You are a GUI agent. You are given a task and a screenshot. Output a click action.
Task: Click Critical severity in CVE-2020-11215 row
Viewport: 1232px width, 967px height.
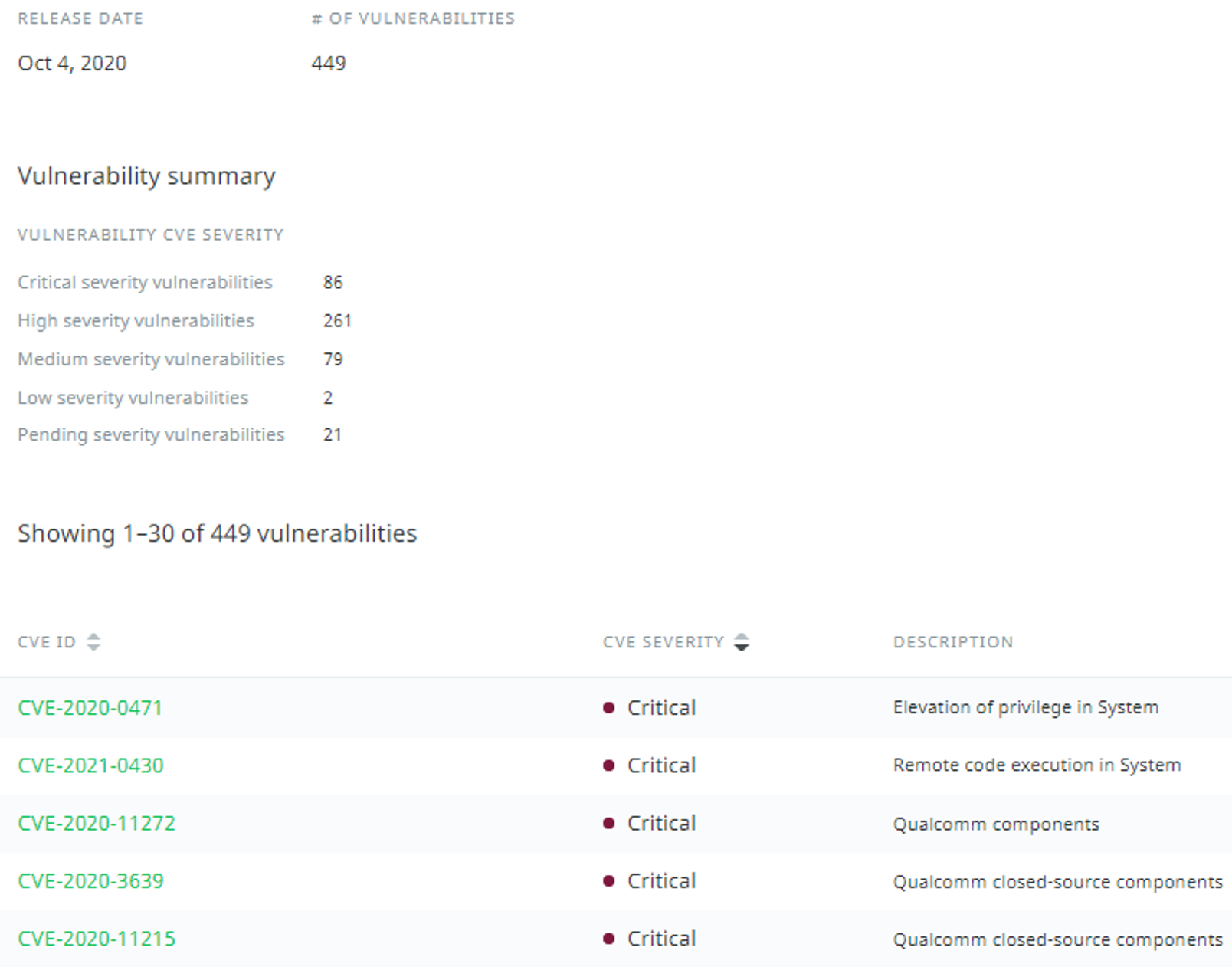pyautogui.click(x=650, y=939)
